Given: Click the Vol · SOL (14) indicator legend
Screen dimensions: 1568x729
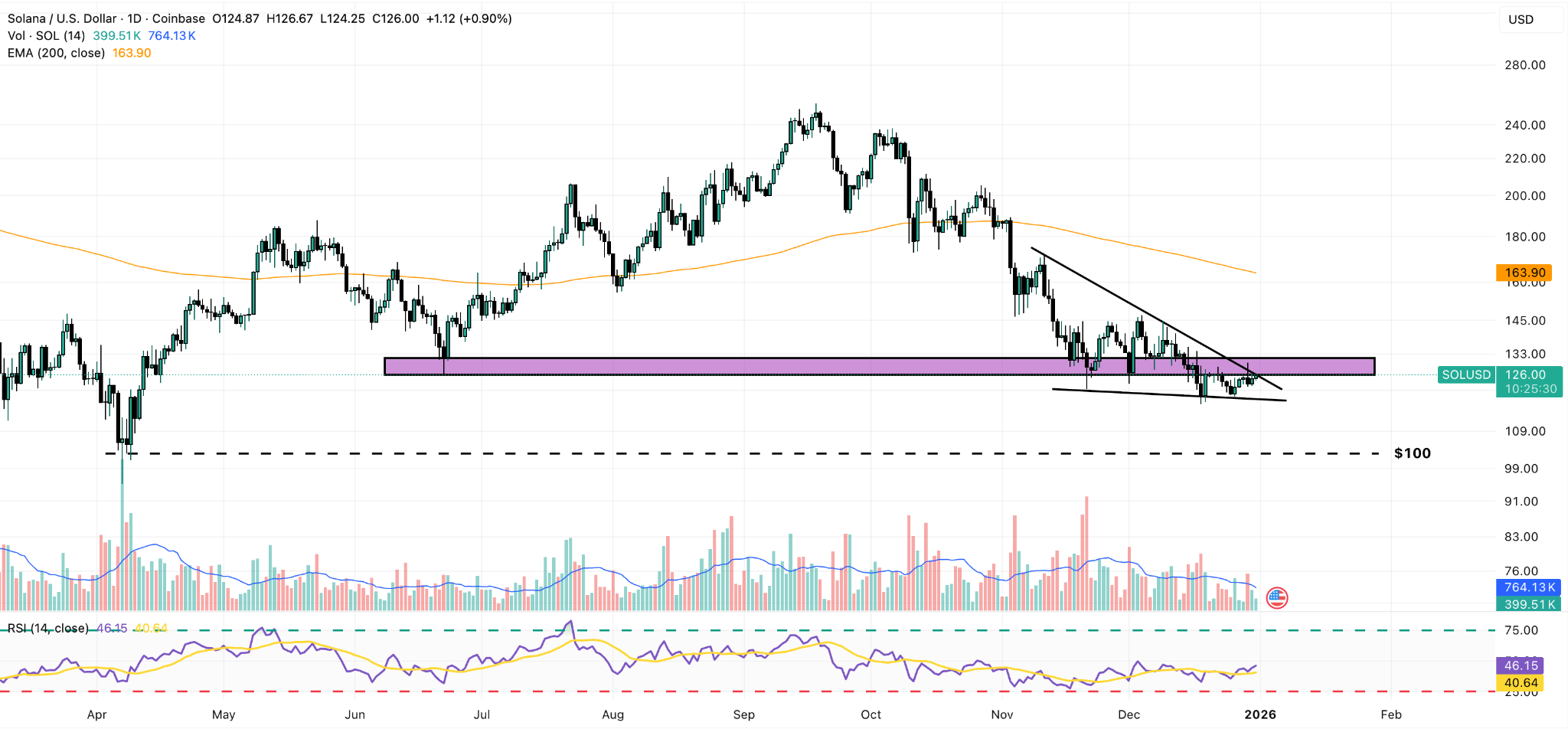Looking at the screenshot, I should click(46, 36).
